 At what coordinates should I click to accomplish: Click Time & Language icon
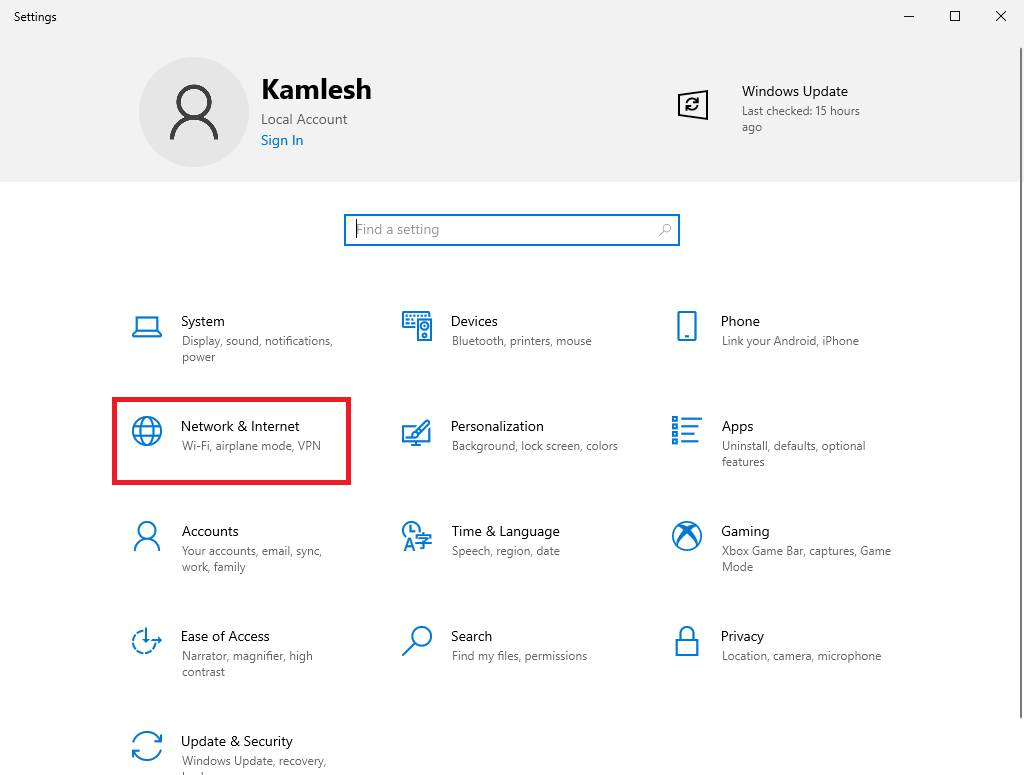(x=417, y=536)
